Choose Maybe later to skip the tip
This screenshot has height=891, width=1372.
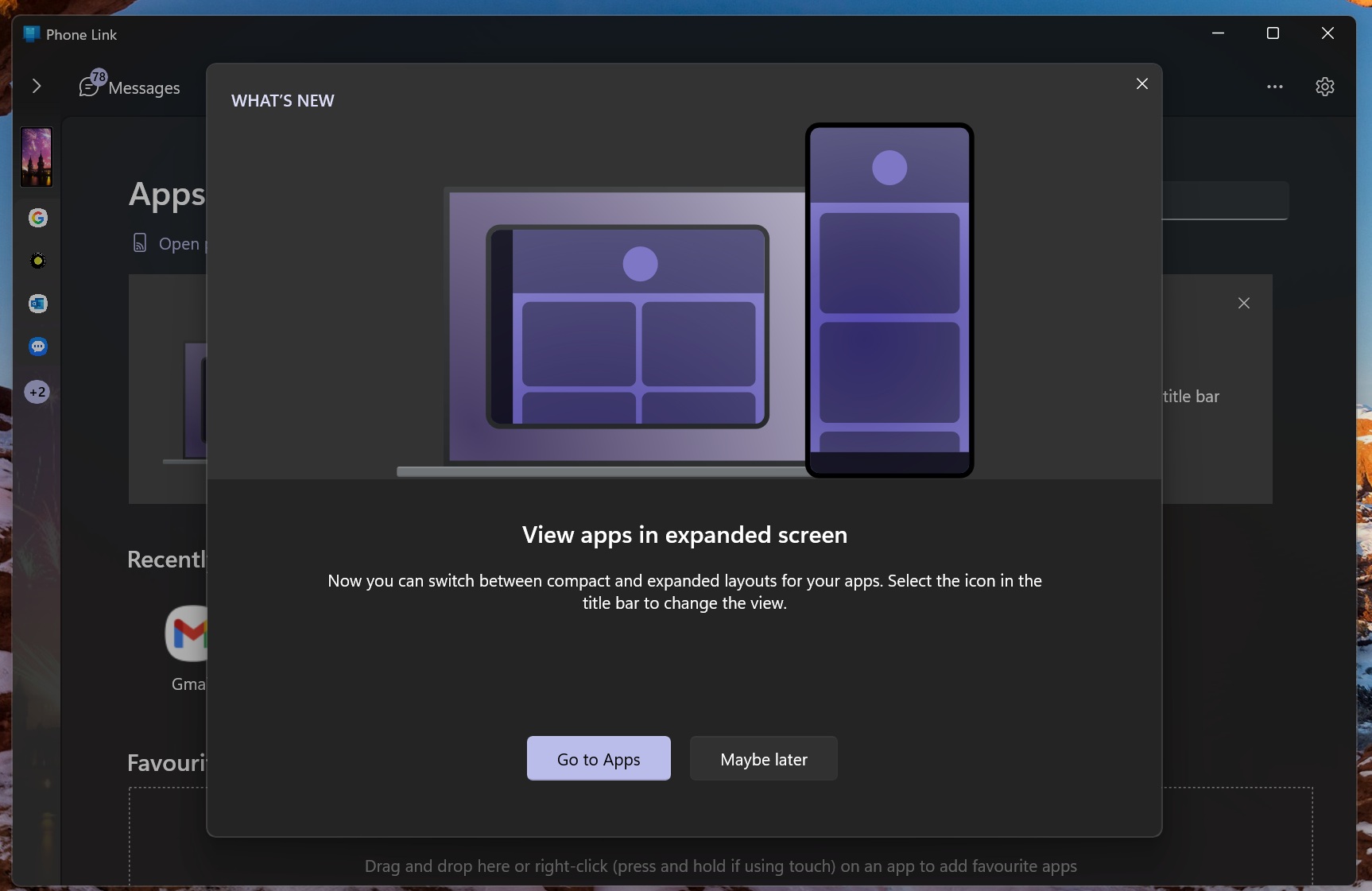point(762,758)
